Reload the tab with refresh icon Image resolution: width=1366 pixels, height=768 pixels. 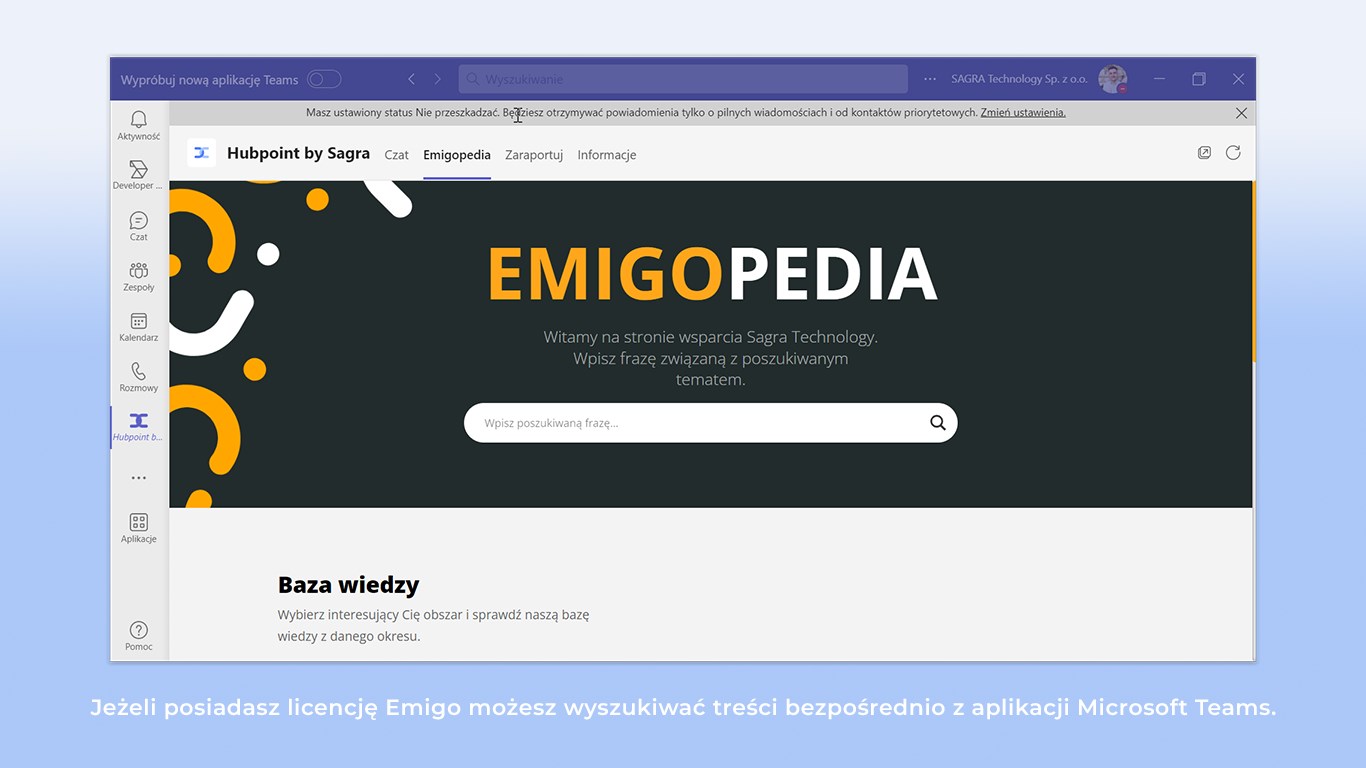pos(1233,153)
